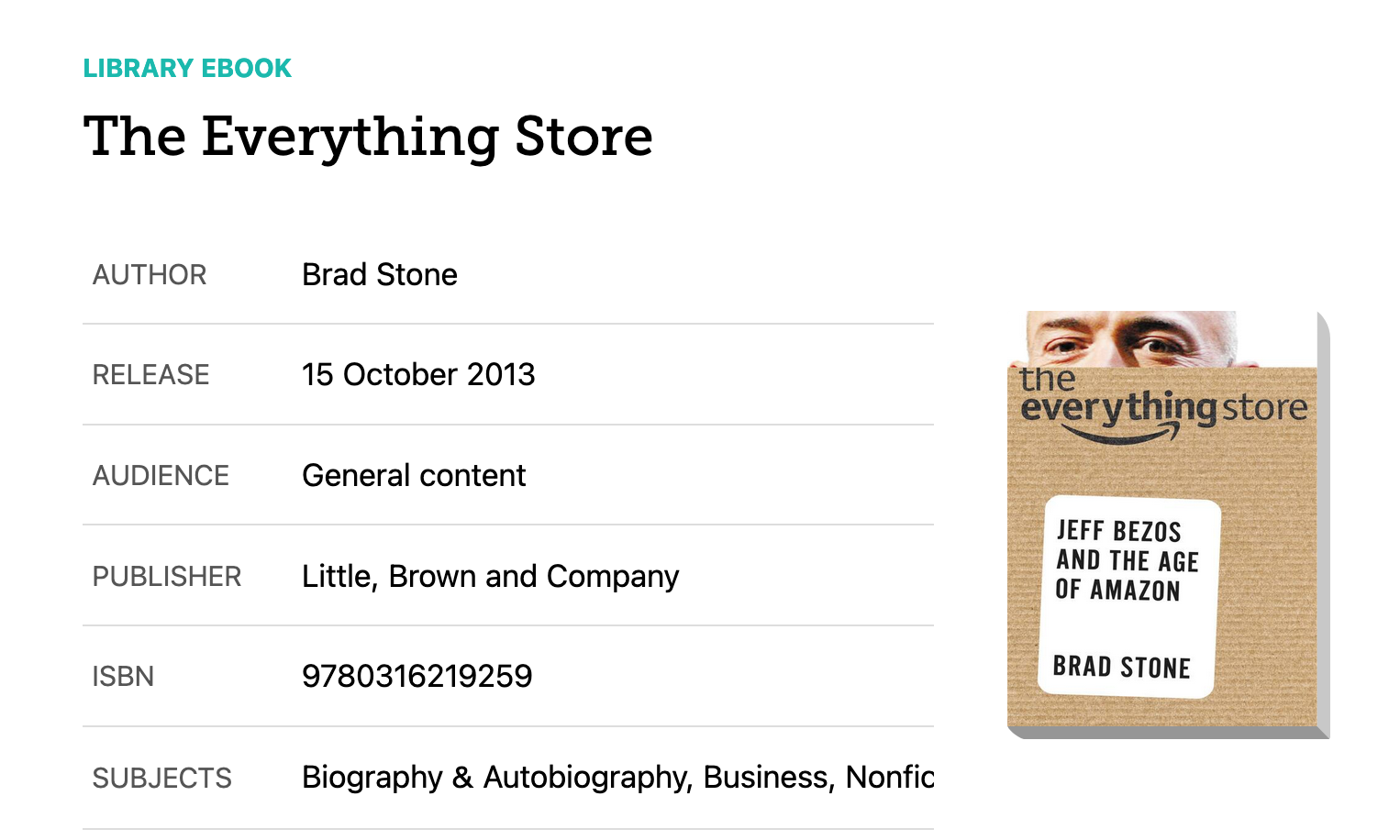The image size is (1400, 840).
Task: Click the ISBN number 9780316219259
Action: pos(417,677)
